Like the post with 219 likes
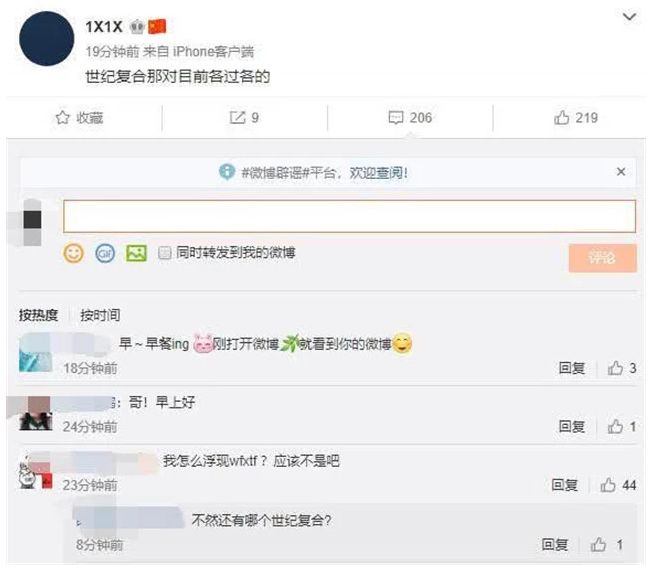The image size is (649, 569). (576, 118)
